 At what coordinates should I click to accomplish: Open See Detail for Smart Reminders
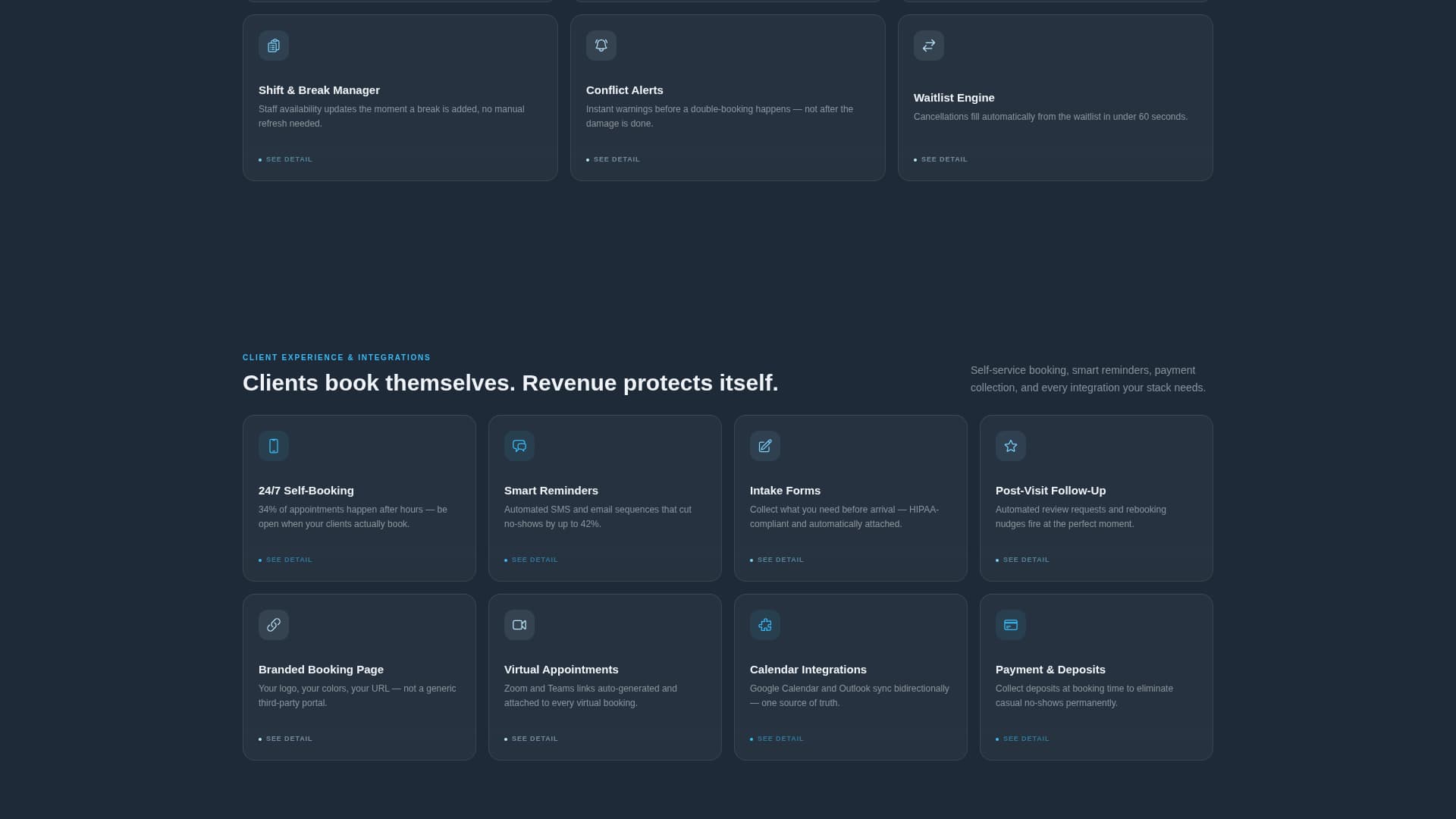tap(532, 560)
